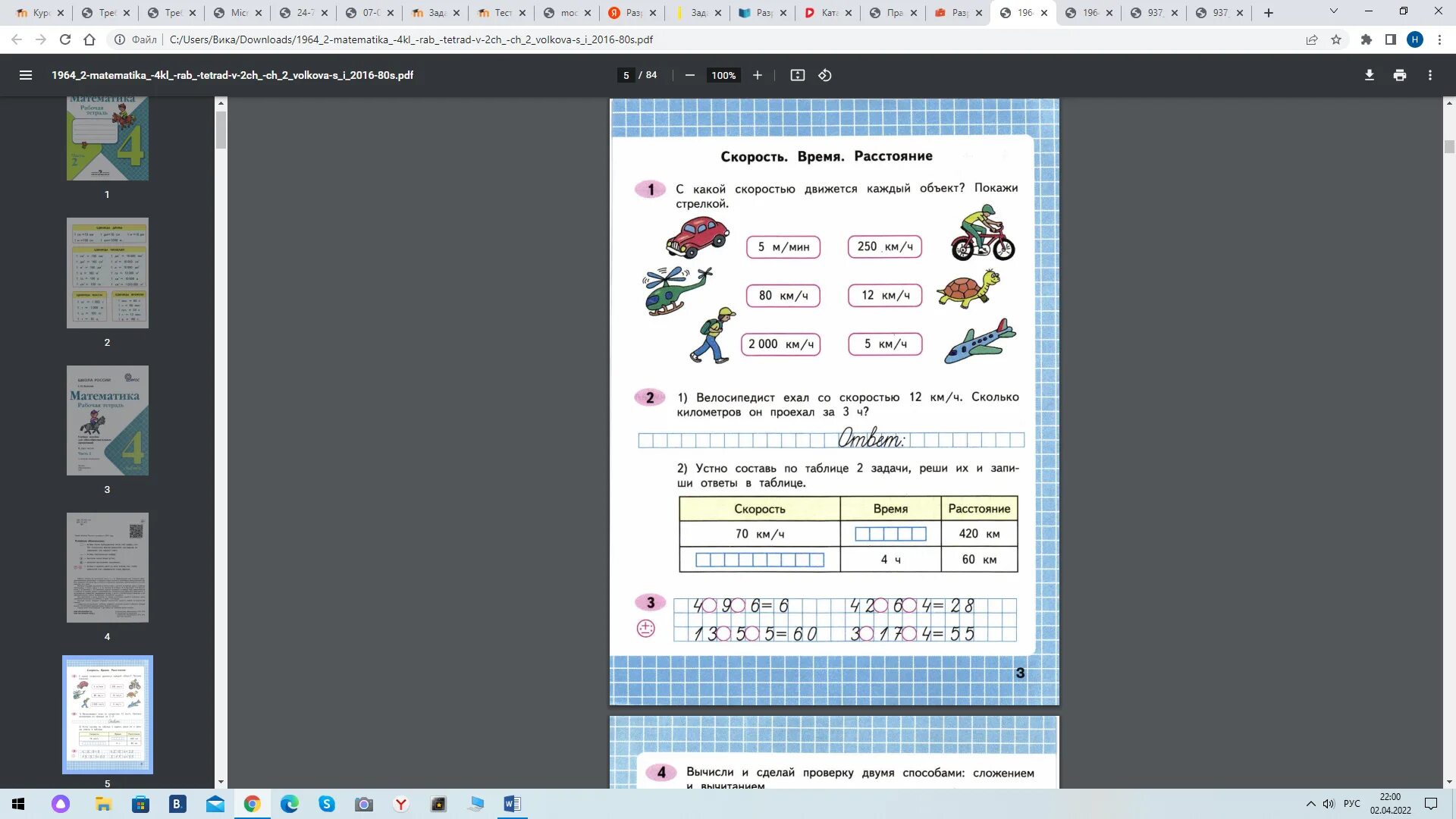
Task: Expand the tab search dropdown arrow
Action: click(1334, 11)
